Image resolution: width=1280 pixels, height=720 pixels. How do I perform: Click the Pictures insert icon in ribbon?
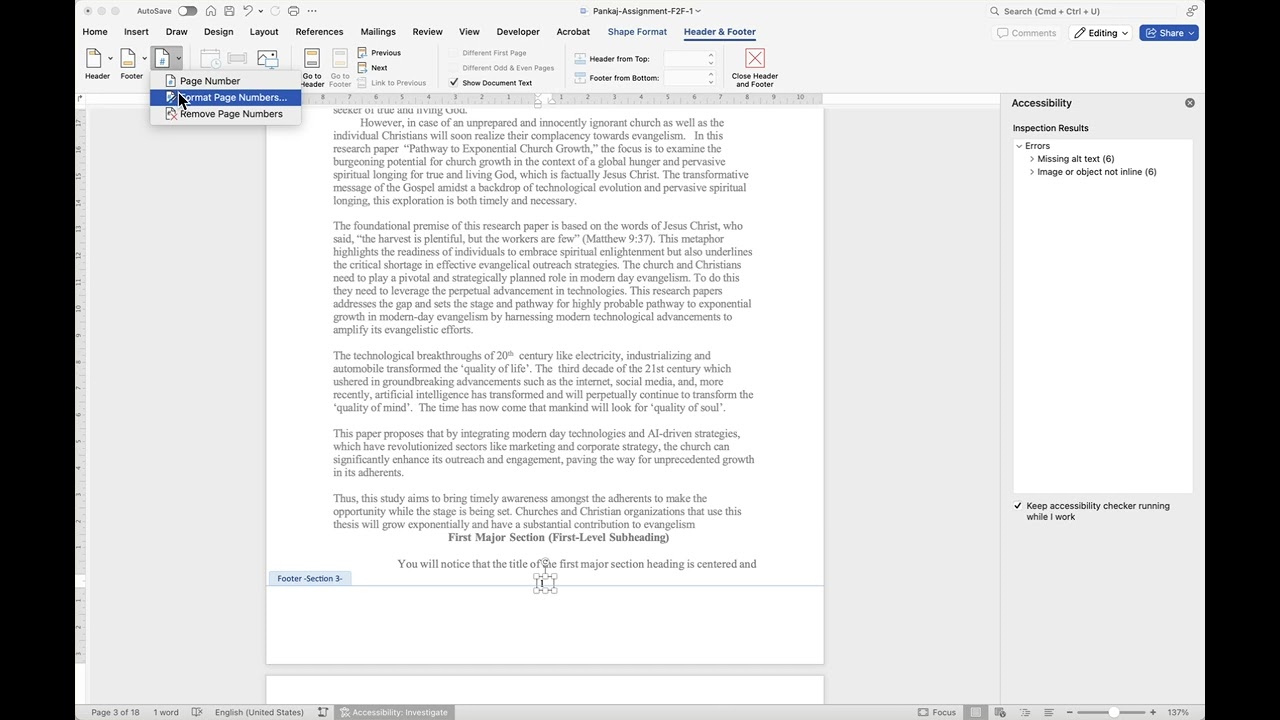click(267, 59)
